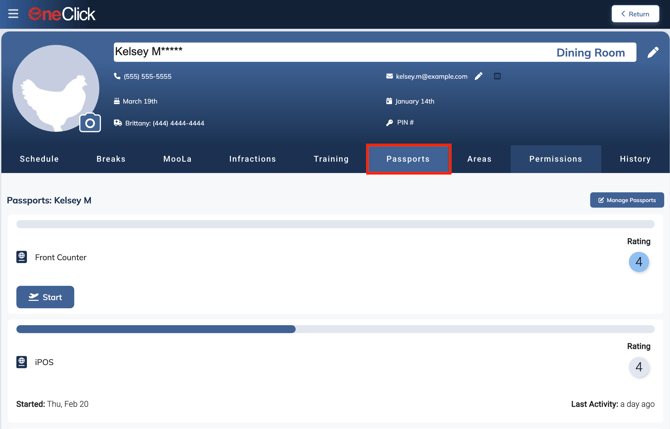Viewport: 670px width, 429px height.
Task: Click the iPOS progress bar
Action: click(x=335, y=329)
